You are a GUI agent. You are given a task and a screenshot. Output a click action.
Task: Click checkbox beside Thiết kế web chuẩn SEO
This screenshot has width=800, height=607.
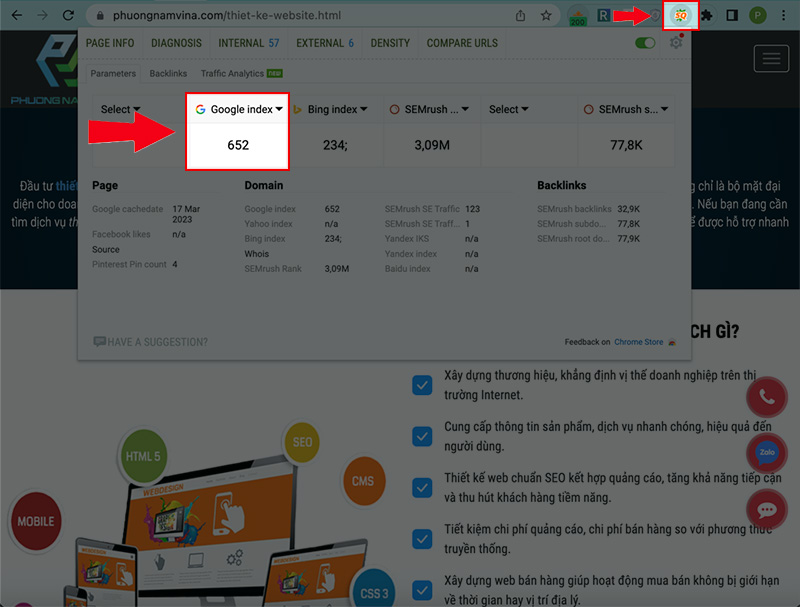(x=422, y=488)
